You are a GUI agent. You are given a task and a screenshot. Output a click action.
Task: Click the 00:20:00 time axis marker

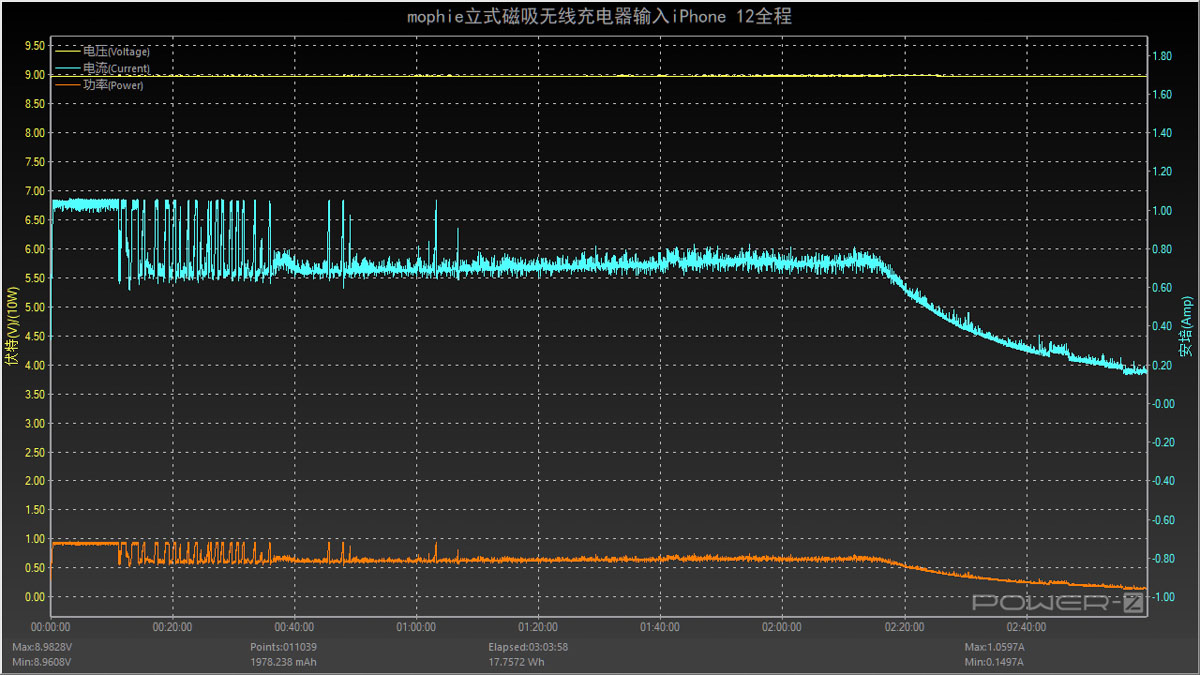(172, 627)
